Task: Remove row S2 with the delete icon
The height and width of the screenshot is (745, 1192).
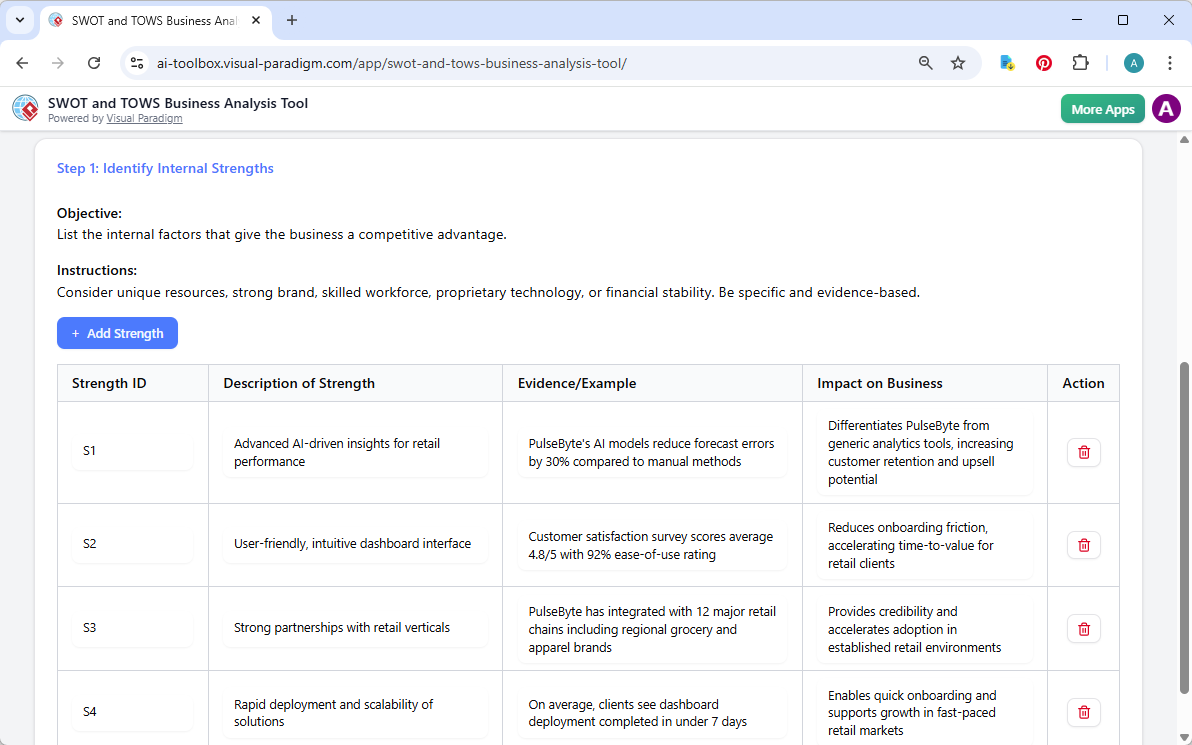Action: coord(1083,545)
